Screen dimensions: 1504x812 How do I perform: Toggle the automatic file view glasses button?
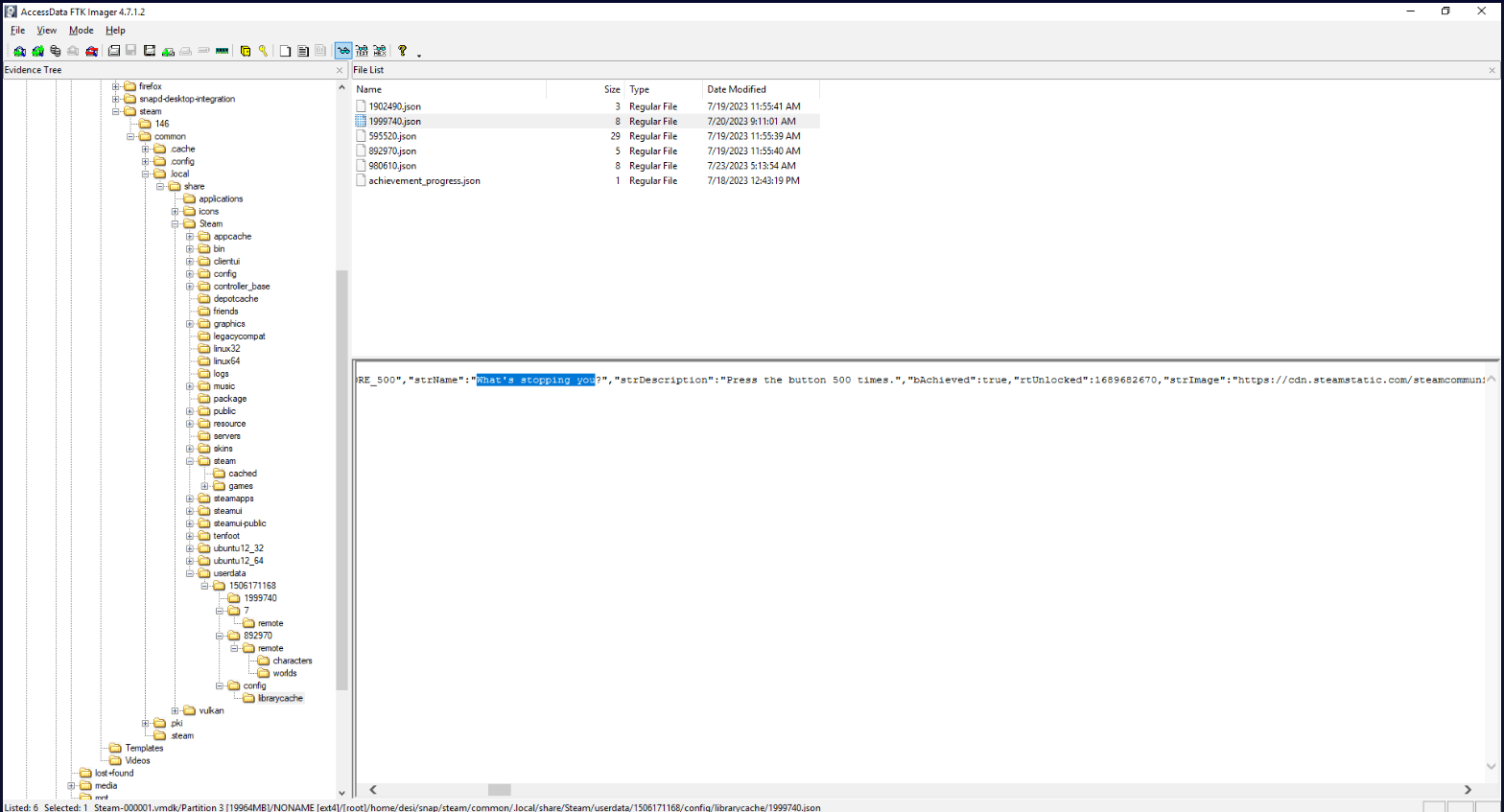343,51
